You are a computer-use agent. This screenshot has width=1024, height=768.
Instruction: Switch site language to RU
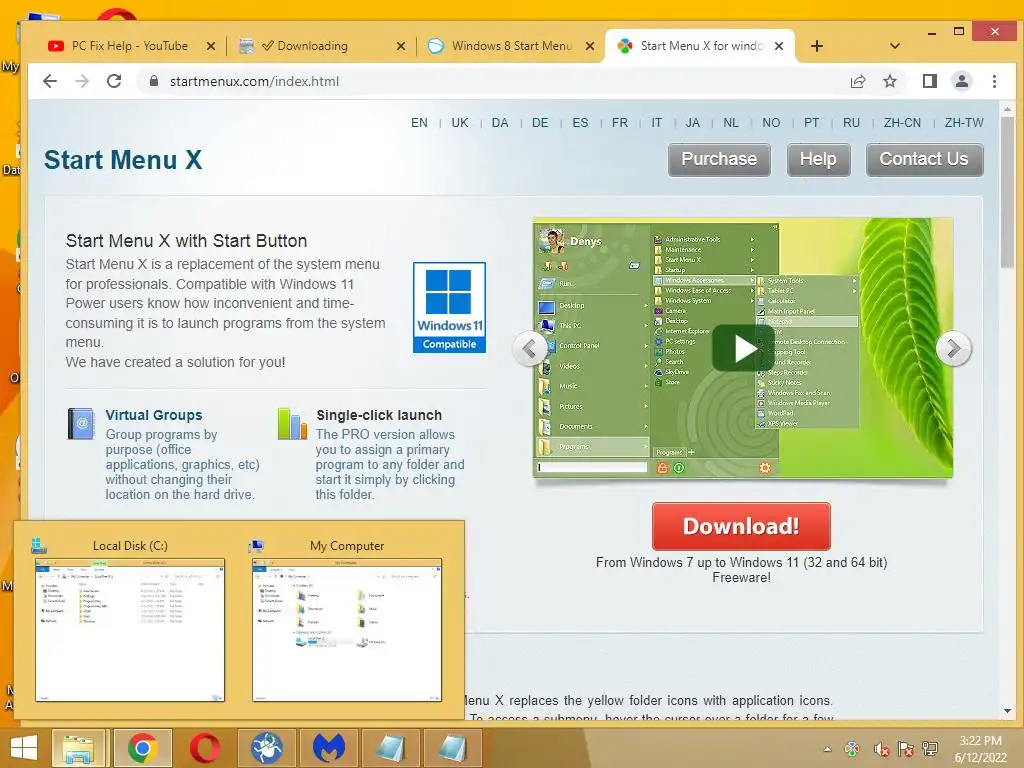(x=851, y=123)
